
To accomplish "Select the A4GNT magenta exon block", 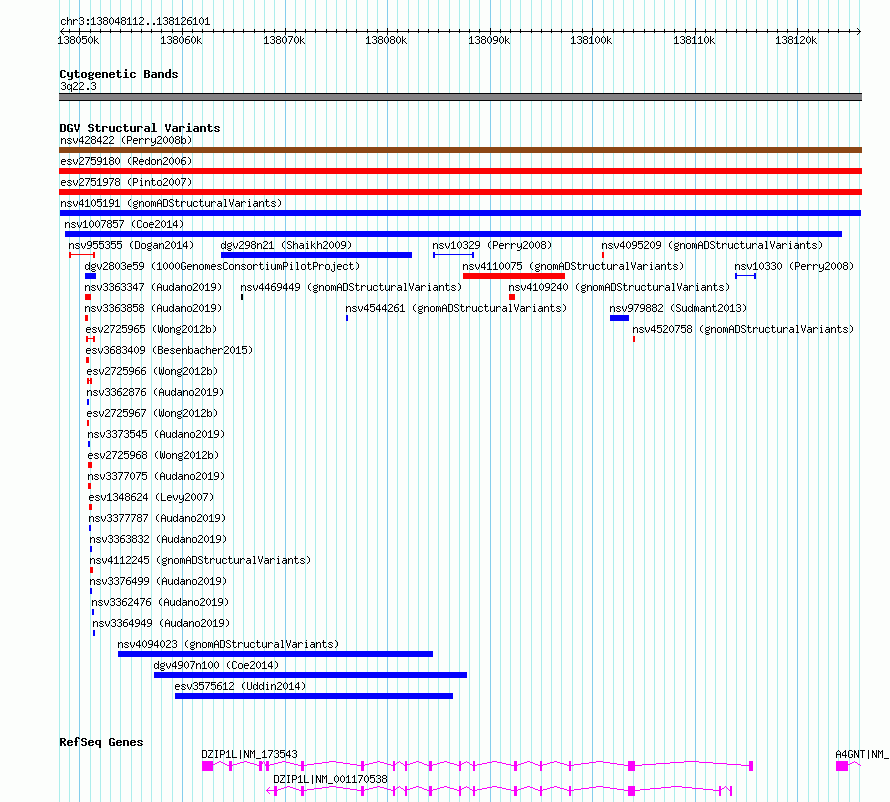I will coord(842,766).
